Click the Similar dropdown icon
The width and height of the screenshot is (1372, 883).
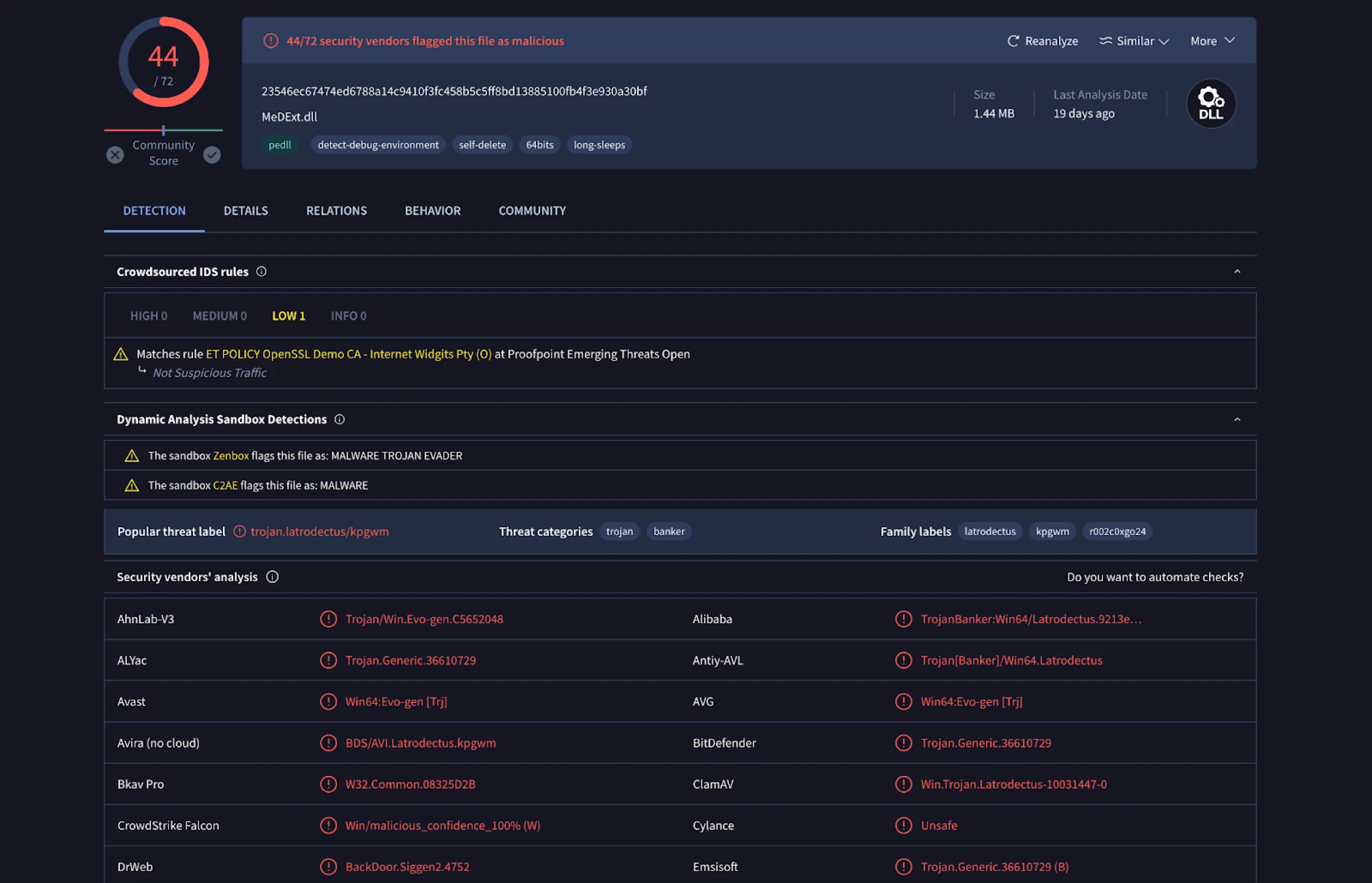click(x=1163, y=41)
